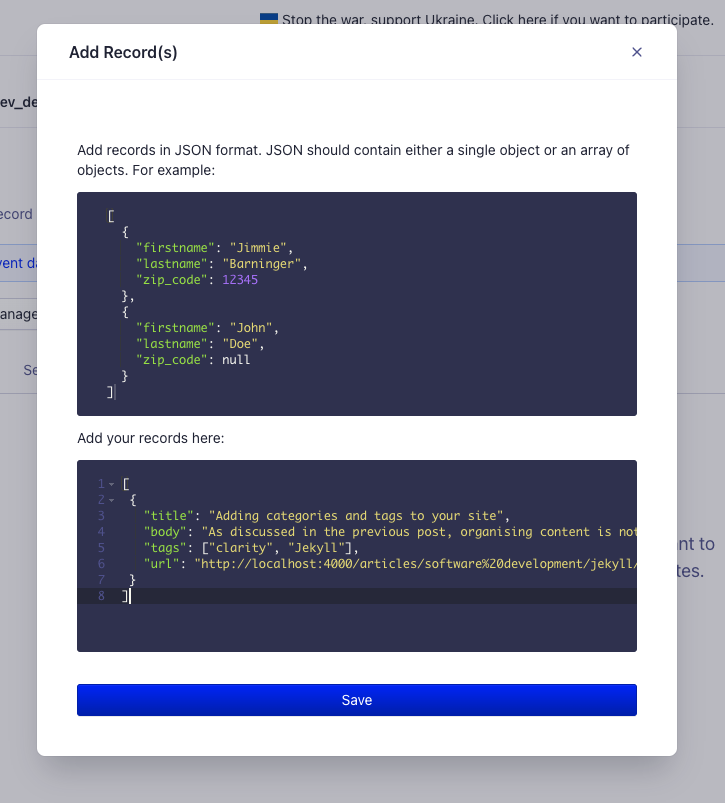Click "Barninger" value in the example JSON

pos(261,264)
